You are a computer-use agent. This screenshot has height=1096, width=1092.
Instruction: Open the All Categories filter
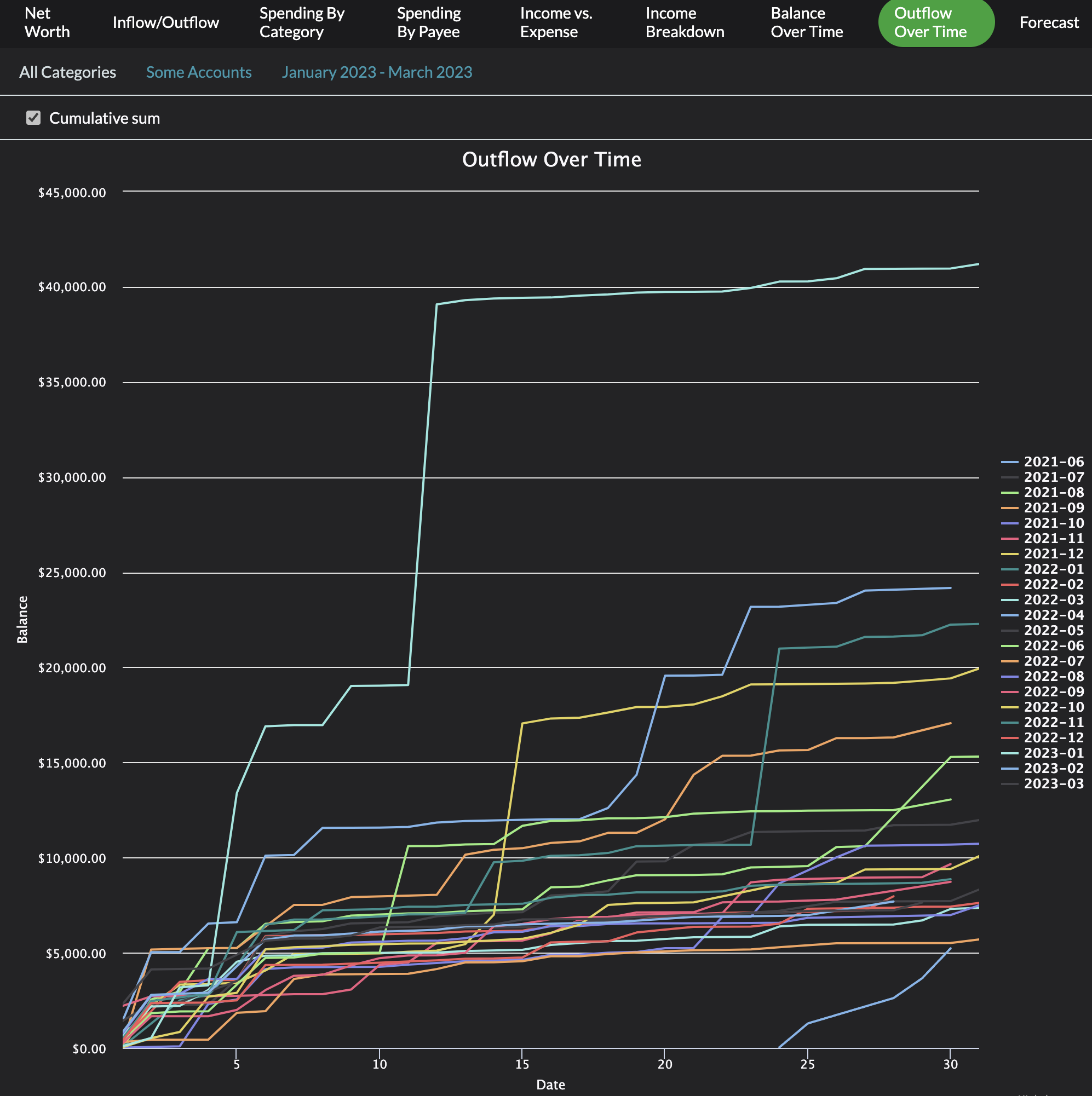(x=67, y=72)
